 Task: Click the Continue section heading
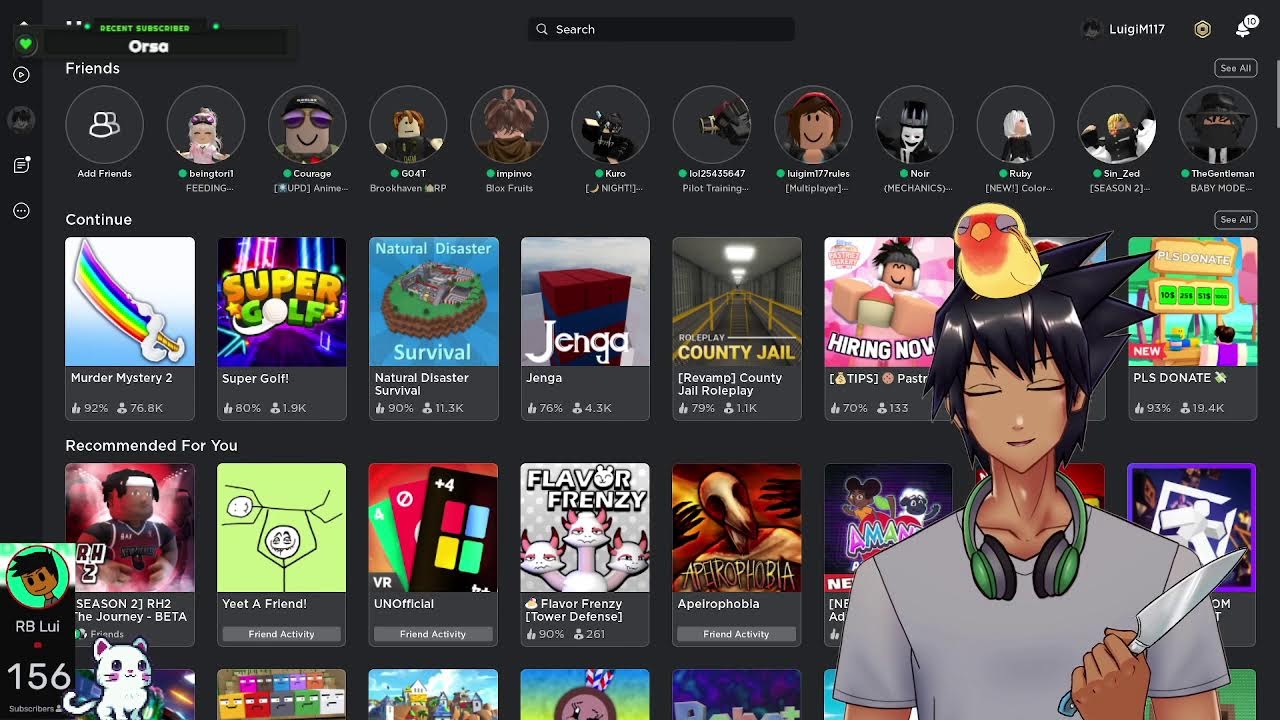(98, 219)
